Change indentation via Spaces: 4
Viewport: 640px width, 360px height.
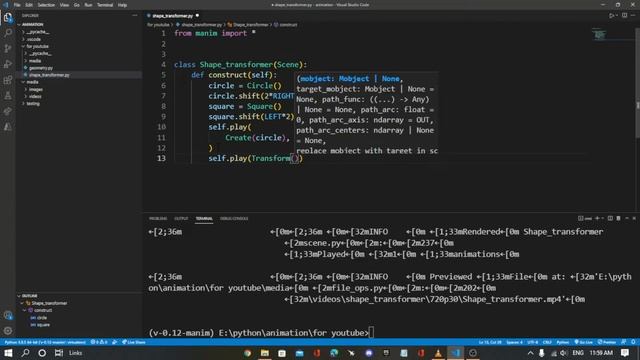tap(514, 342)
